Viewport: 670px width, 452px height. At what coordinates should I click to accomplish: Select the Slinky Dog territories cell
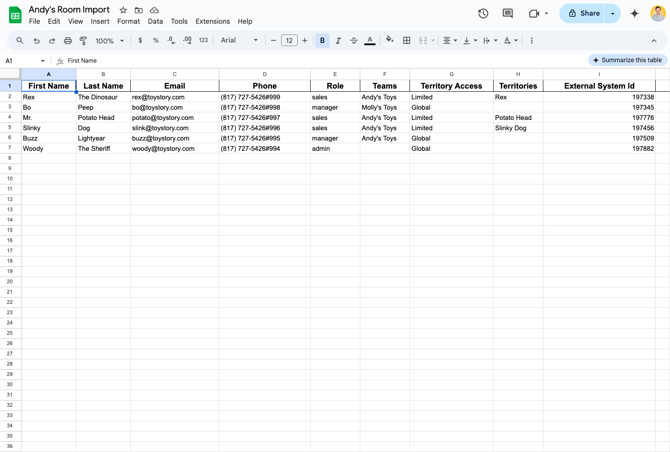click(x=518, y=128)
